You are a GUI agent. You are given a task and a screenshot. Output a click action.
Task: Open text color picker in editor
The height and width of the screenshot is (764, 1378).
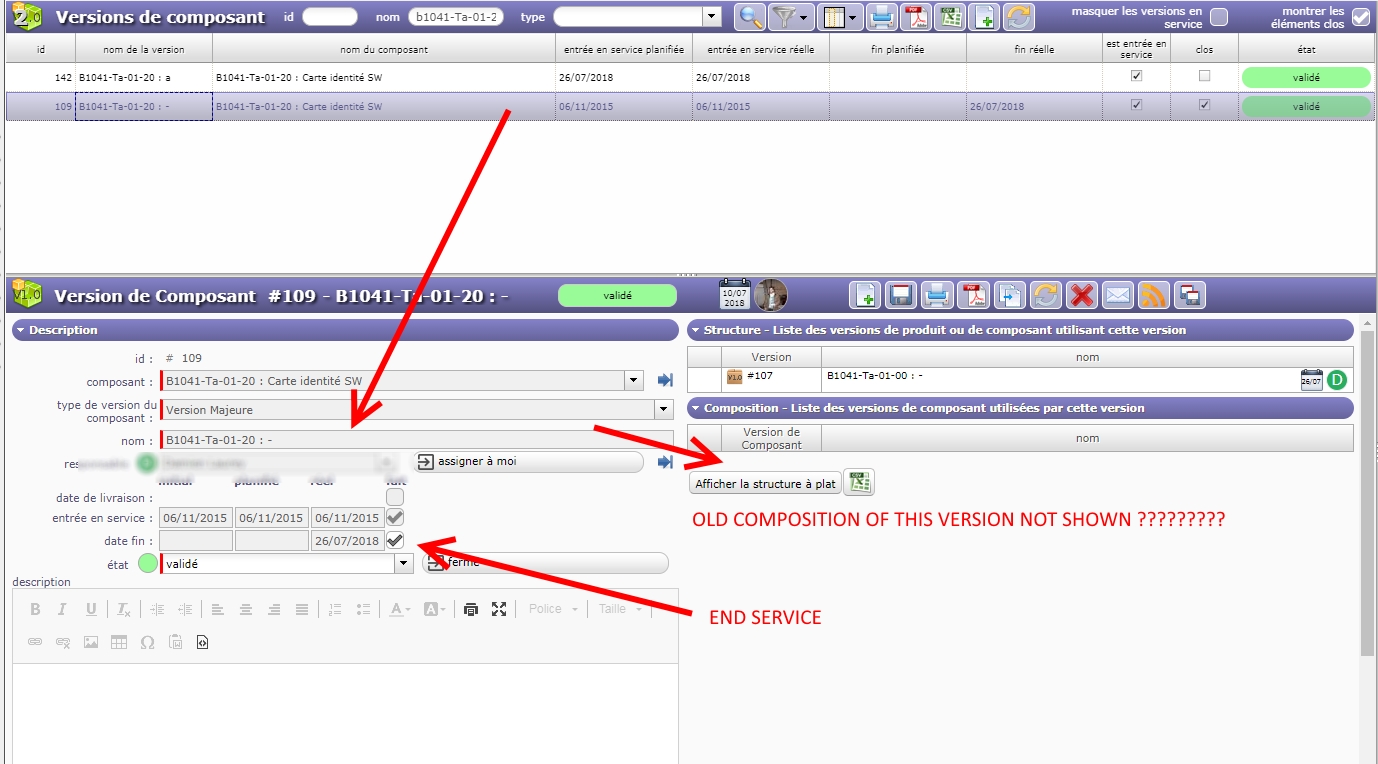400,609
